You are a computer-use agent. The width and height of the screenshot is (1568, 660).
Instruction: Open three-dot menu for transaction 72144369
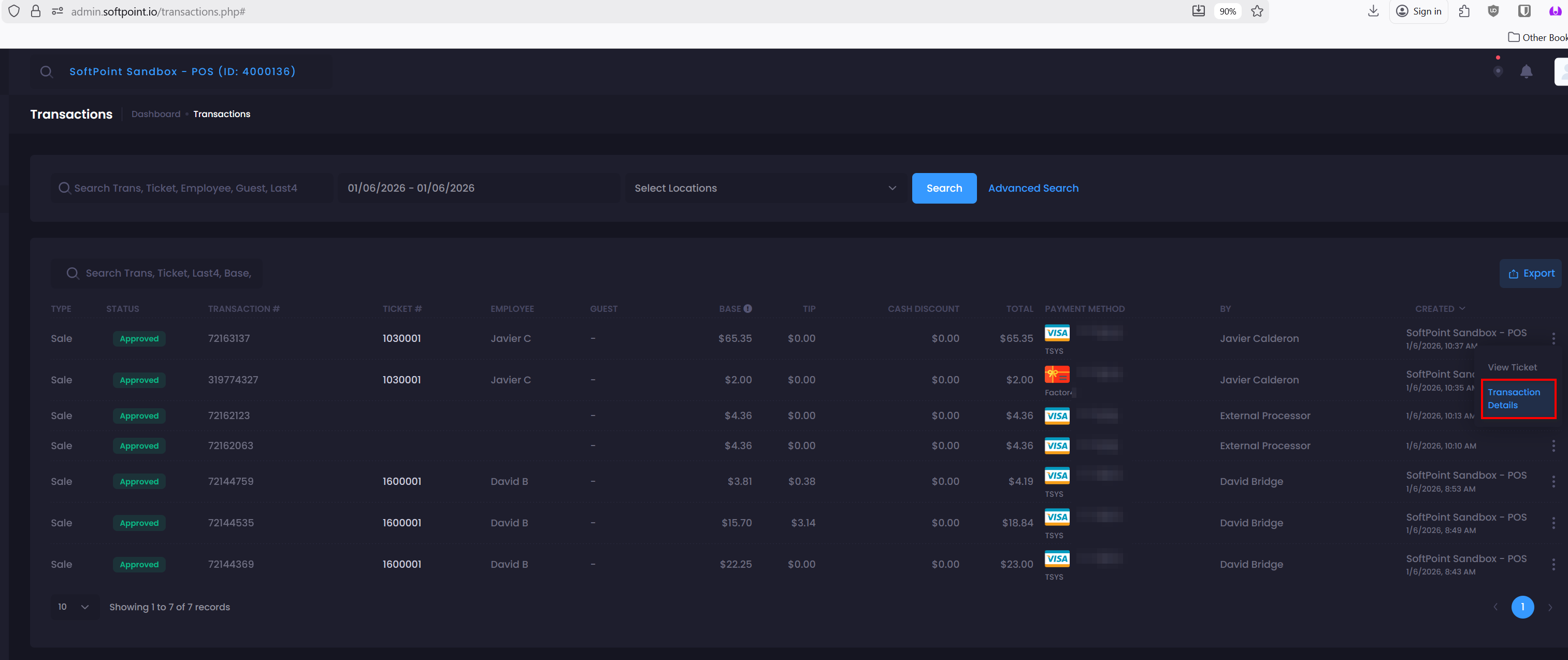(x=1553, y=564)
